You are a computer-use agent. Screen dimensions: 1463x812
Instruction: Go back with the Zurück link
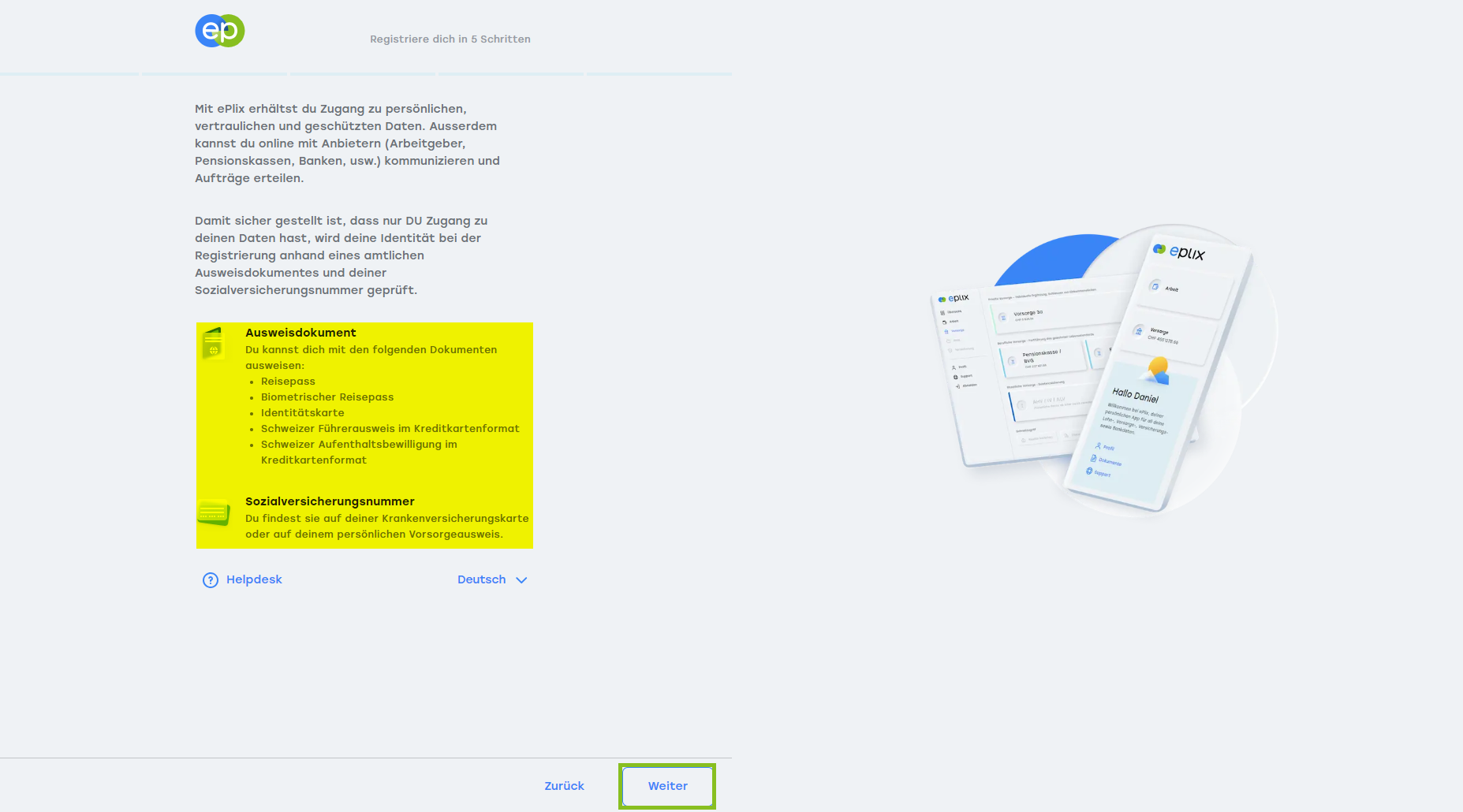tap(564, 786)
